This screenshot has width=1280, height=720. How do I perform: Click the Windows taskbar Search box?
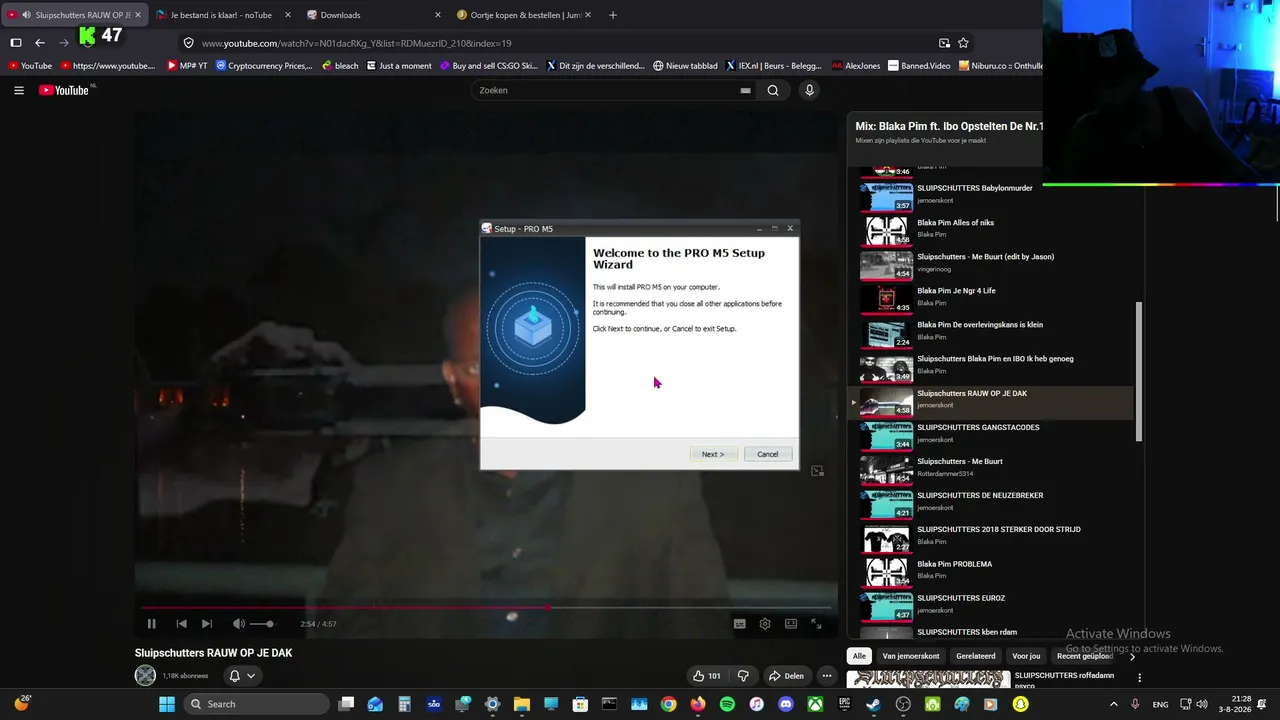(x=257, y=704)
